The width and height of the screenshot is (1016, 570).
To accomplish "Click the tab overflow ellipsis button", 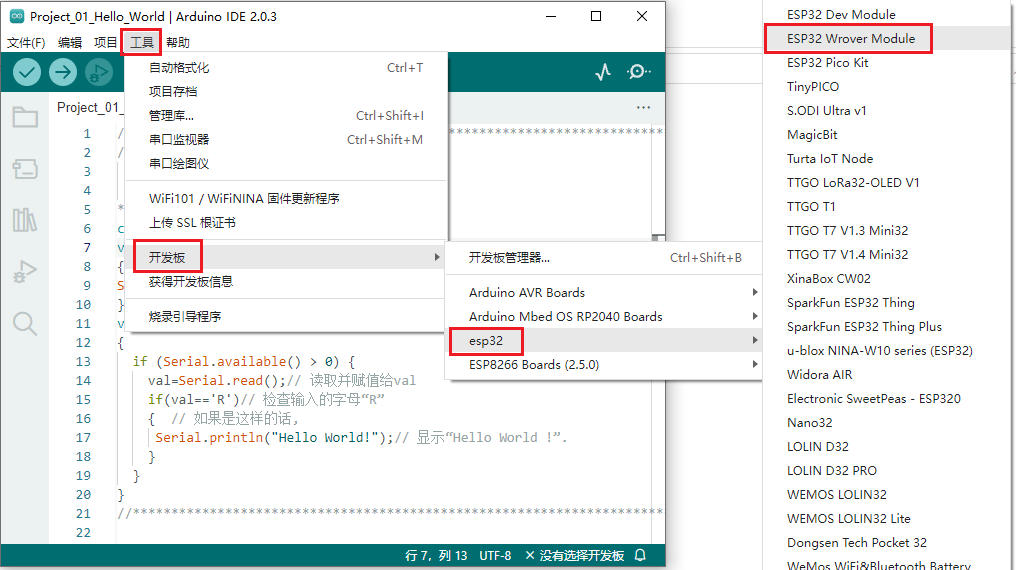I will [643, 108].
